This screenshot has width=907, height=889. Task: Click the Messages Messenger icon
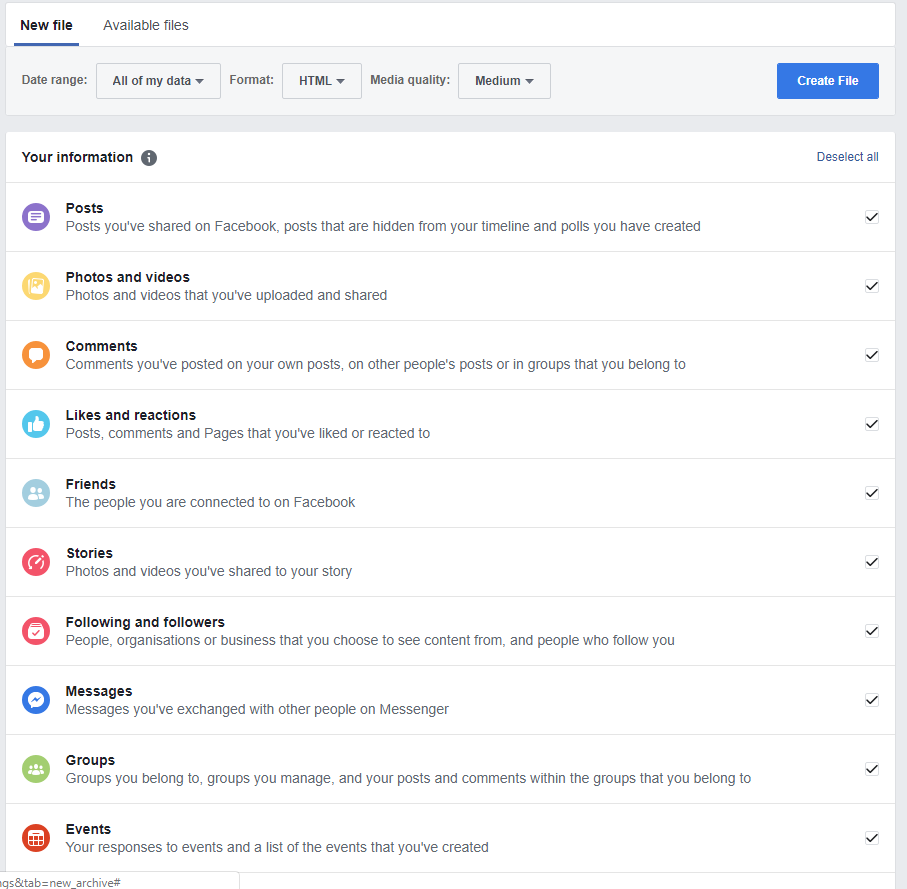[36, 700]
